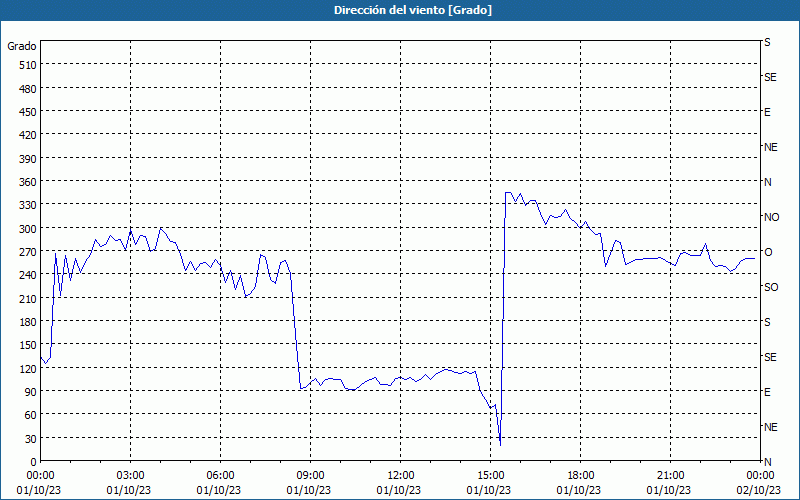
Task: Select the 'NE' compass label level with 30
Action: [x=771, y=427]
